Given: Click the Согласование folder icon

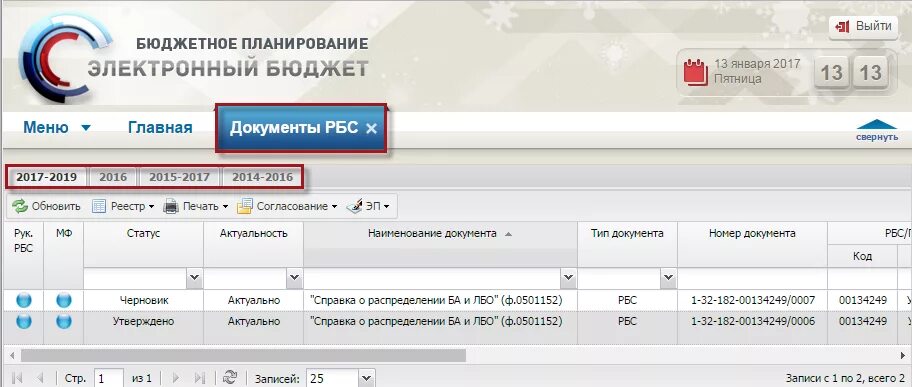Looking at the screenshot, I should tap(244, 206).
